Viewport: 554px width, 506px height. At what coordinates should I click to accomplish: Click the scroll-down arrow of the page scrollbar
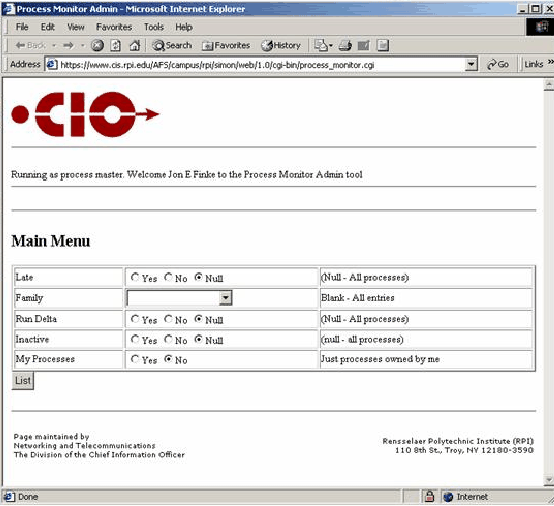click(x=549, y=479)
